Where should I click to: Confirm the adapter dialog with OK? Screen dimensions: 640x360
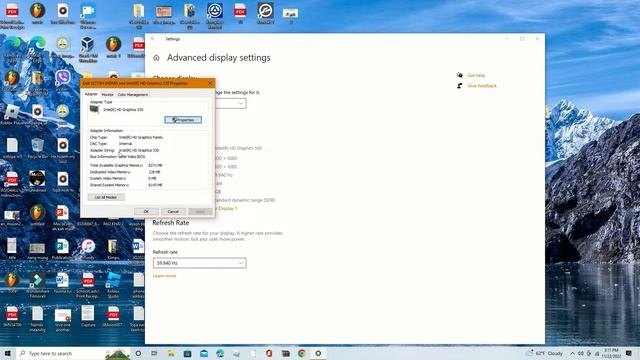click(x=146, y=211)
